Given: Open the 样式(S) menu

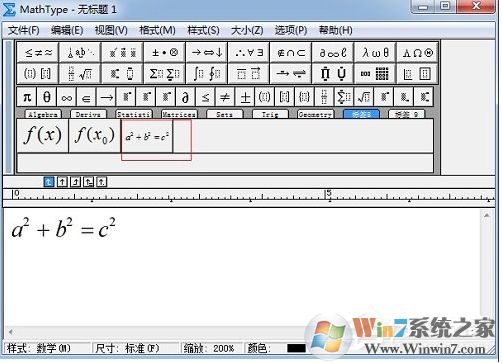Looking at the screenshot, I should click(x=203, y=31).
